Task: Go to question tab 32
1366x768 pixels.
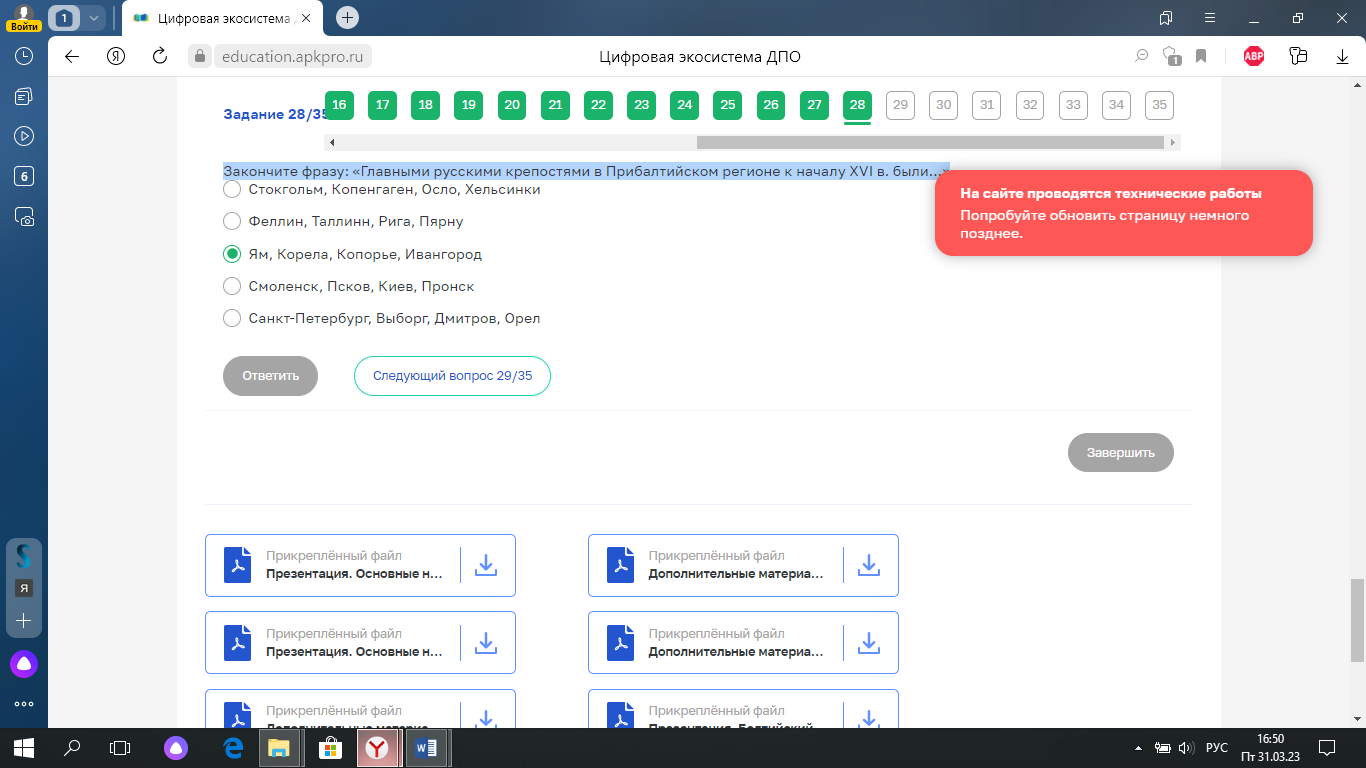Action: (1030, 105)
